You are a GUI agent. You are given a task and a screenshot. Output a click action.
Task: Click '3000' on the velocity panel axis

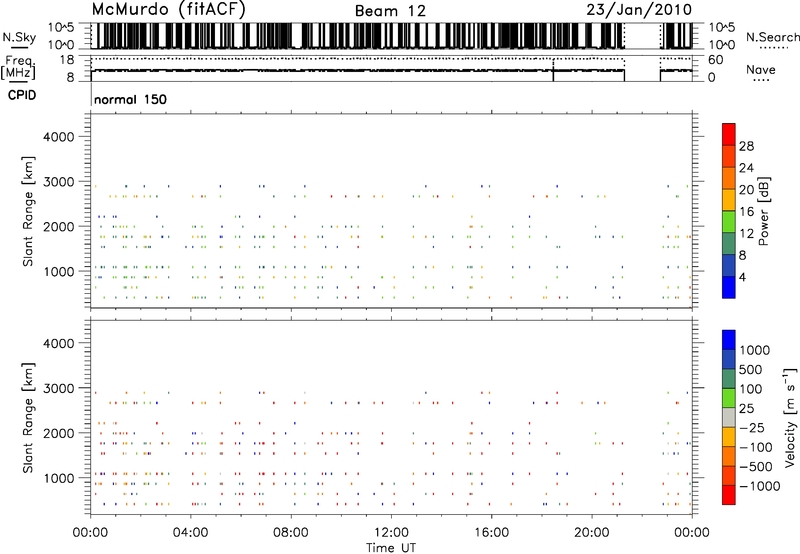coord(59,388)
